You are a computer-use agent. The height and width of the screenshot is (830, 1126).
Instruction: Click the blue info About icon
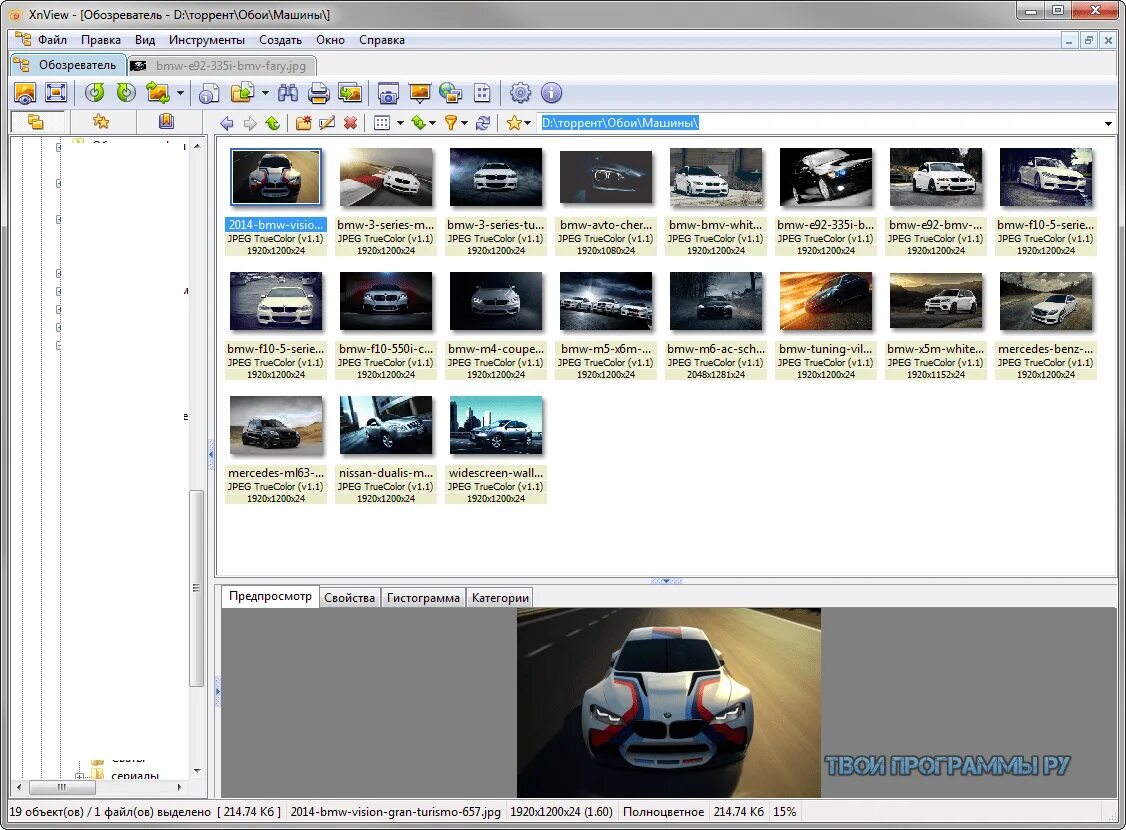[x=551, y=93]
